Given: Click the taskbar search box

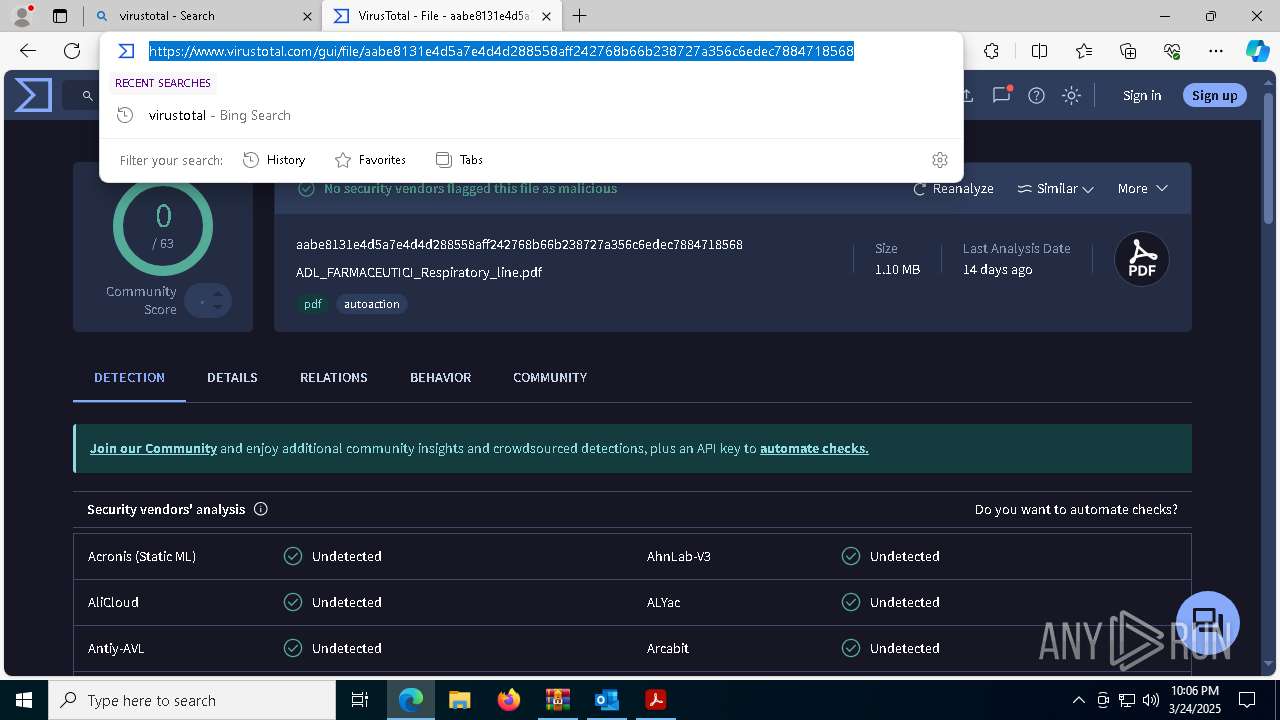Looking at the screenshot, I should 192,700.
